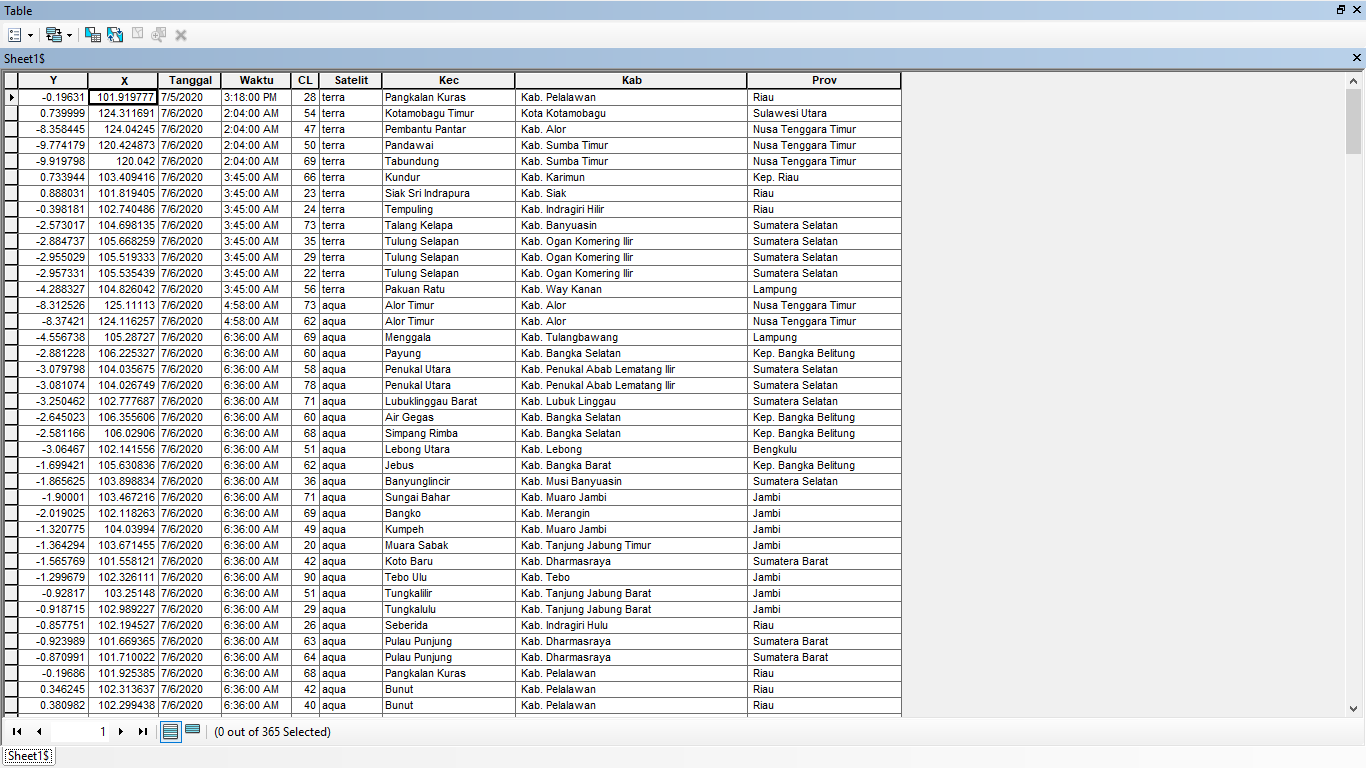Click the cell Sulawesi Utara

click(824, 113)
